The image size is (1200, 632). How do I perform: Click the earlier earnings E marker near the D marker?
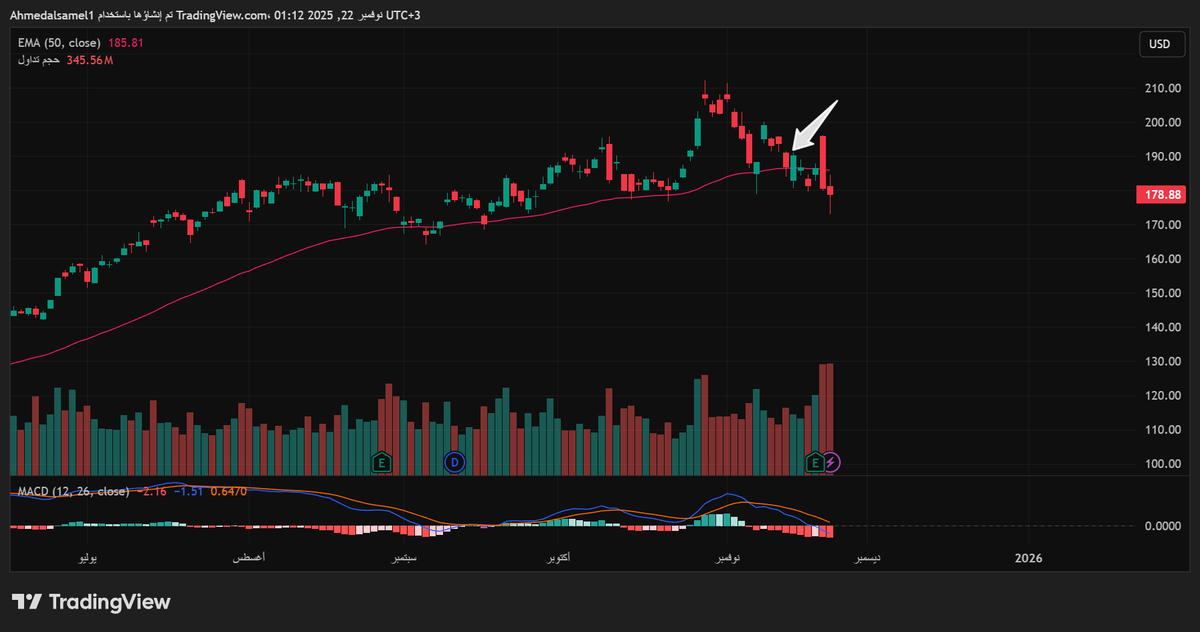tap(380, 462)
